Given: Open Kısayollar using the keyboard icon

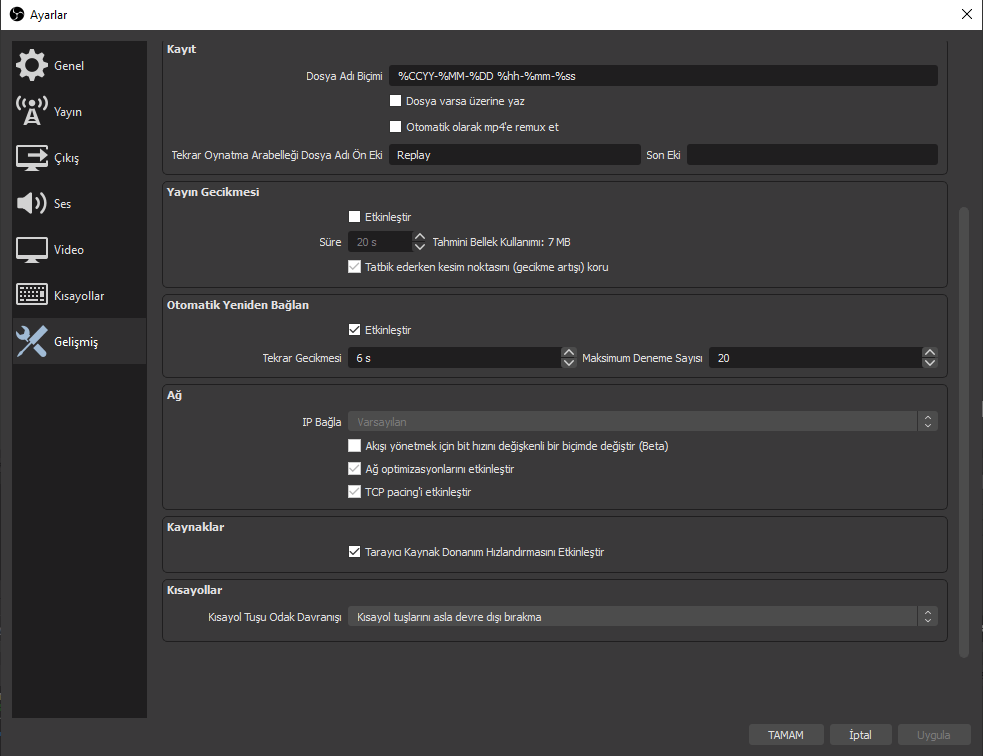Looking at the screenshot, I should (x=32, y=296).
